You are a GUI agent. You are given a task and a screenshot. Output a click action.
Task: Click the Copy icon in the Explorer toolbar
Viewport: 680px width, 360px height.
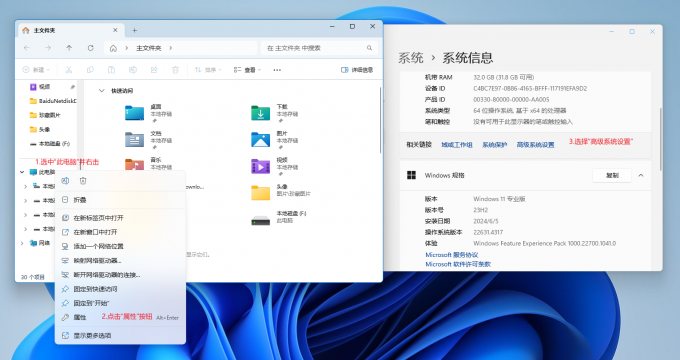tap(90, 70)
